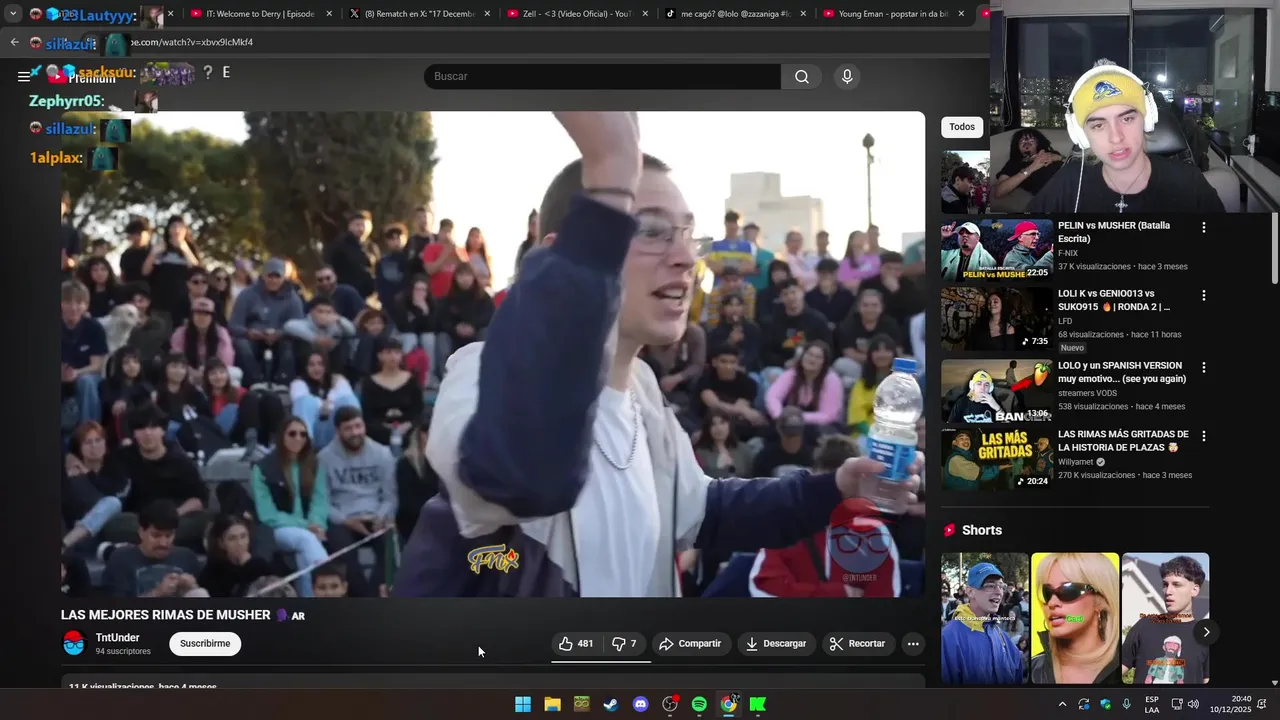The height and width of the screenshot is (720, 1280).
Task: Open LOLI K vs GENIO013 video thumbnail
Action: [996, 319]
